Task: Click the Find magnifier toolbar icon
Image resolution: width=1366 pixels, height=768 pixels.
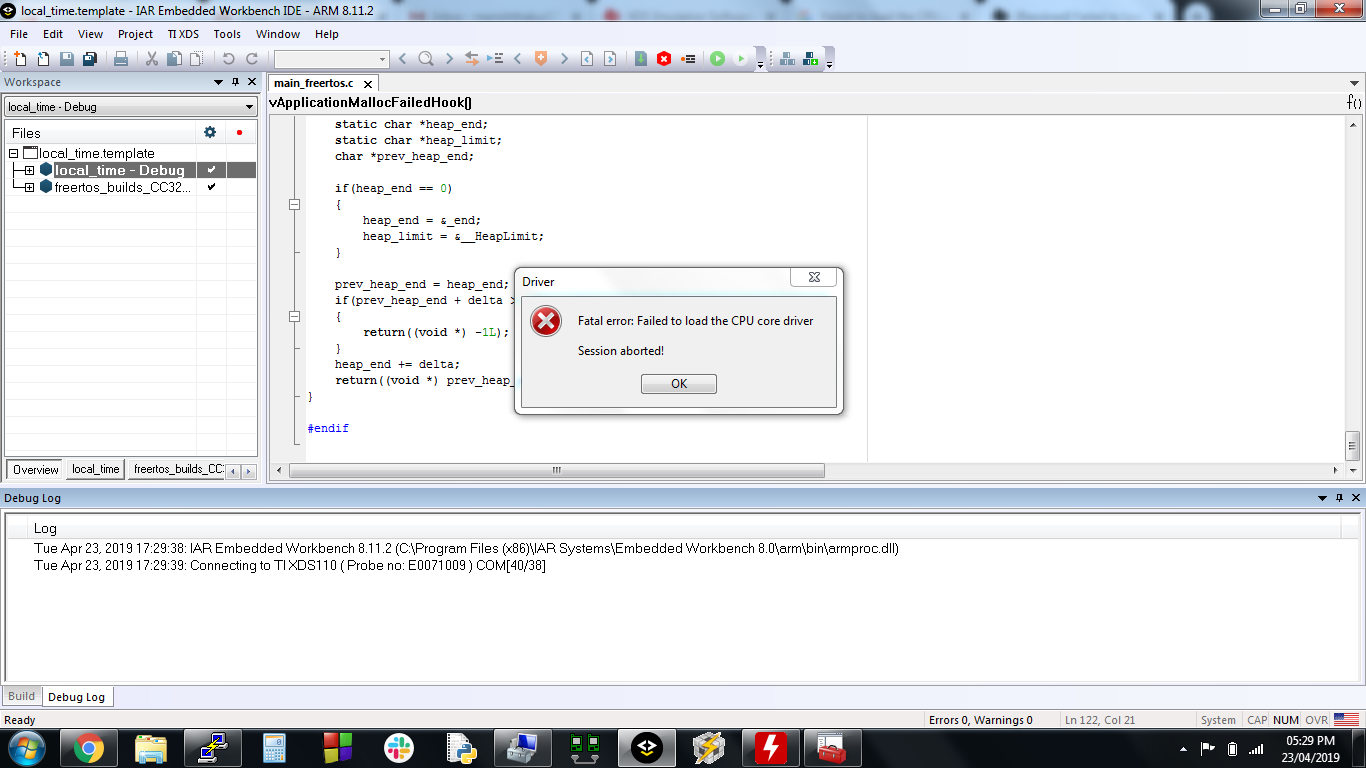Action: pyautogui.click(x=426, y=59)
